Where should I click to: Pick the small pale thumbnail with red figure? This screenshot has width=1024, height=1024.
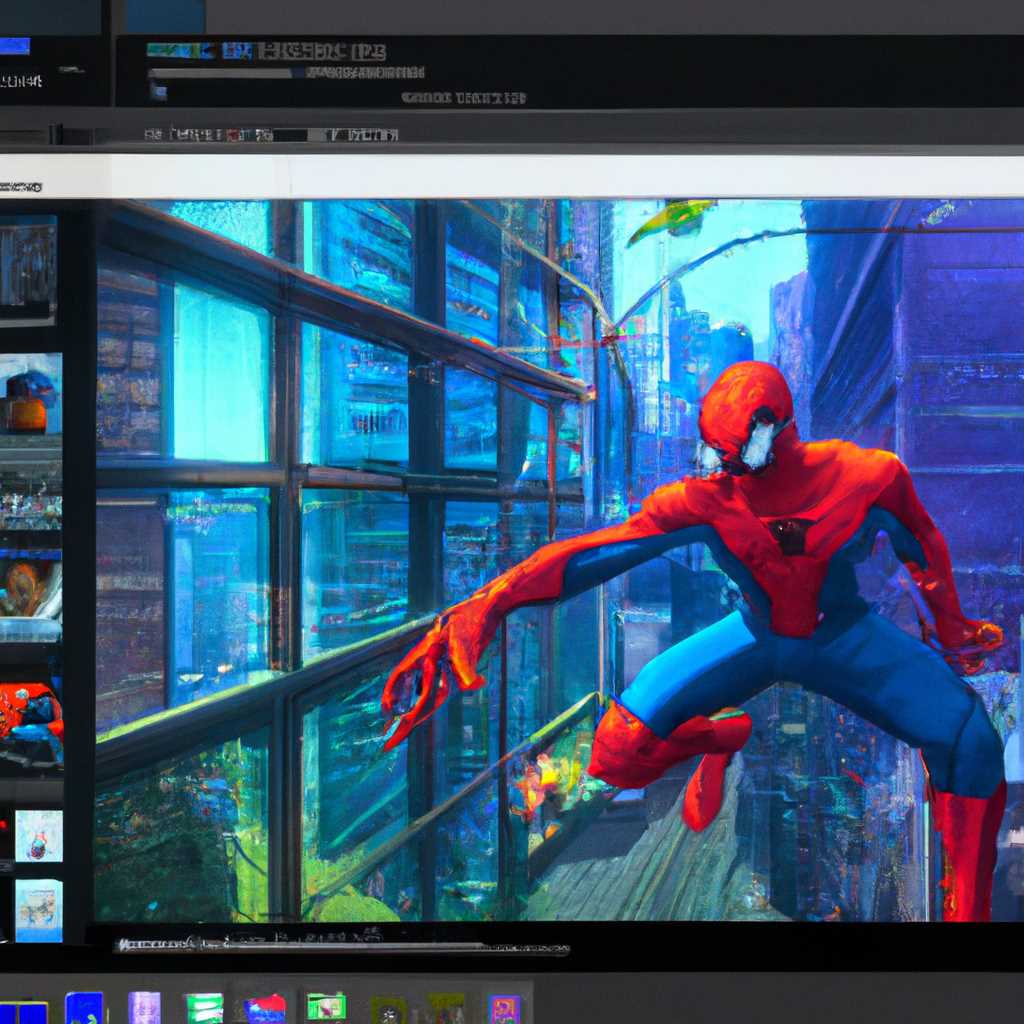[x=39, y=836]
